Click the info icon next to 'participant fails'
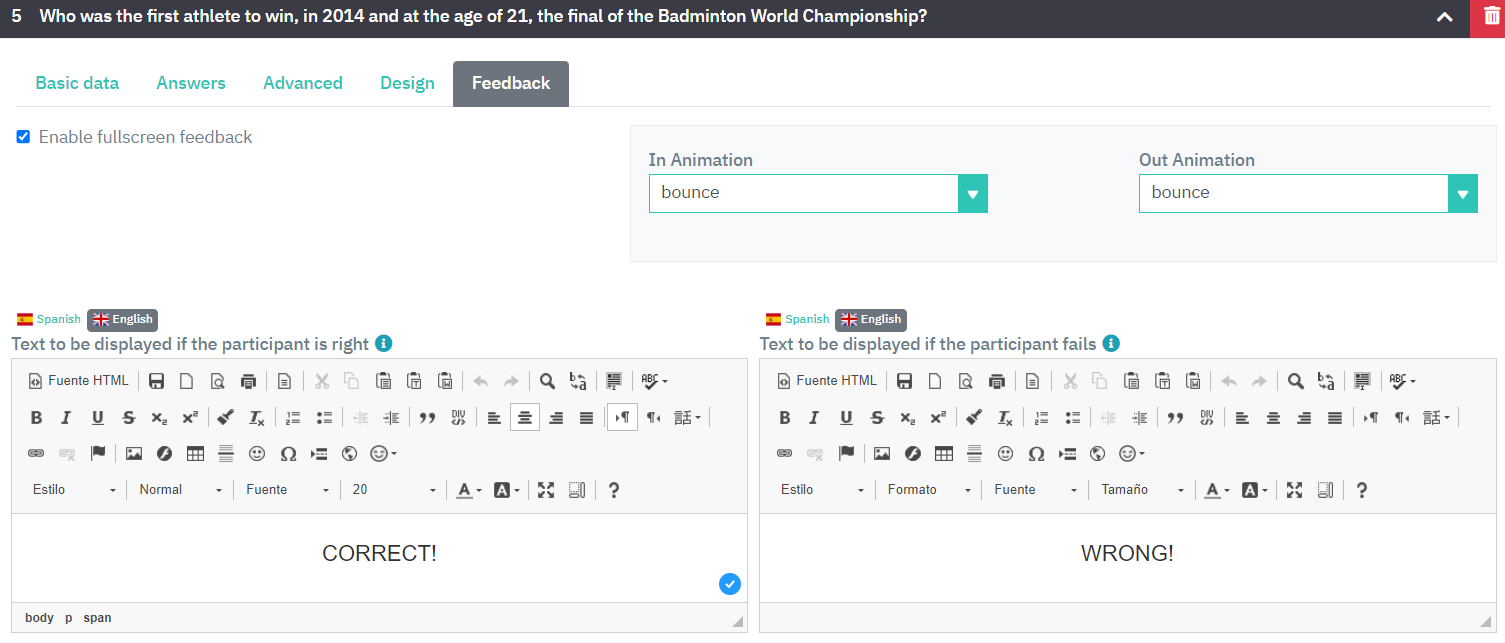This screenshot has height=643, width=1505. 1111,343
